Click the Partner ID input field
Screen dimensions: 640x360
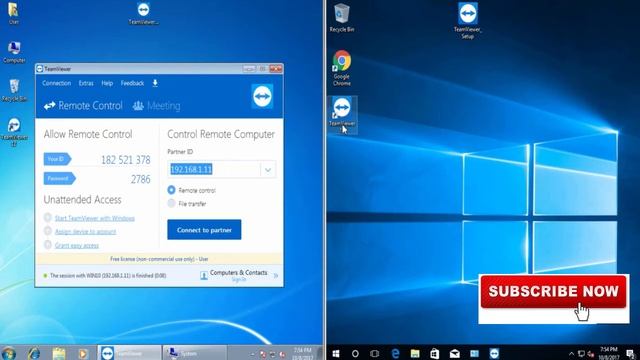(214, 169)
